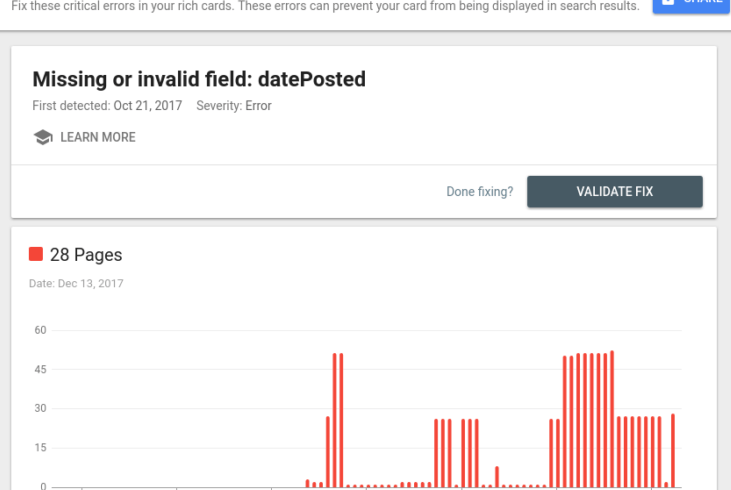Click the VALIDATE FIX button
Image resolution: width=731 pixels, height=490 pixels.
pos(614,192)
